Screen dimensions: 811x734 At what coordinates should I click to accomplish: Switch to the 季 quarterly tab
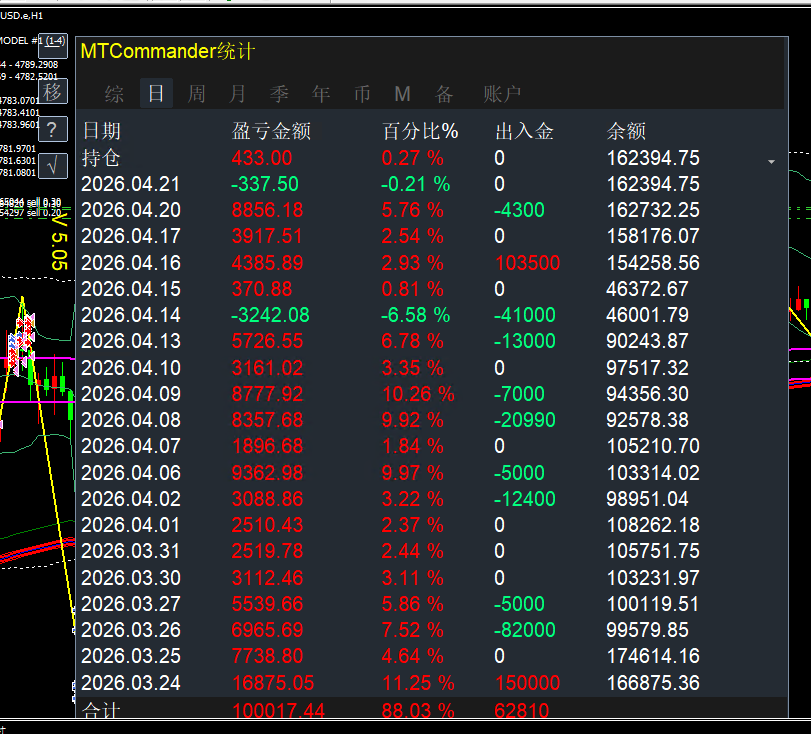(x=279, y=93)
